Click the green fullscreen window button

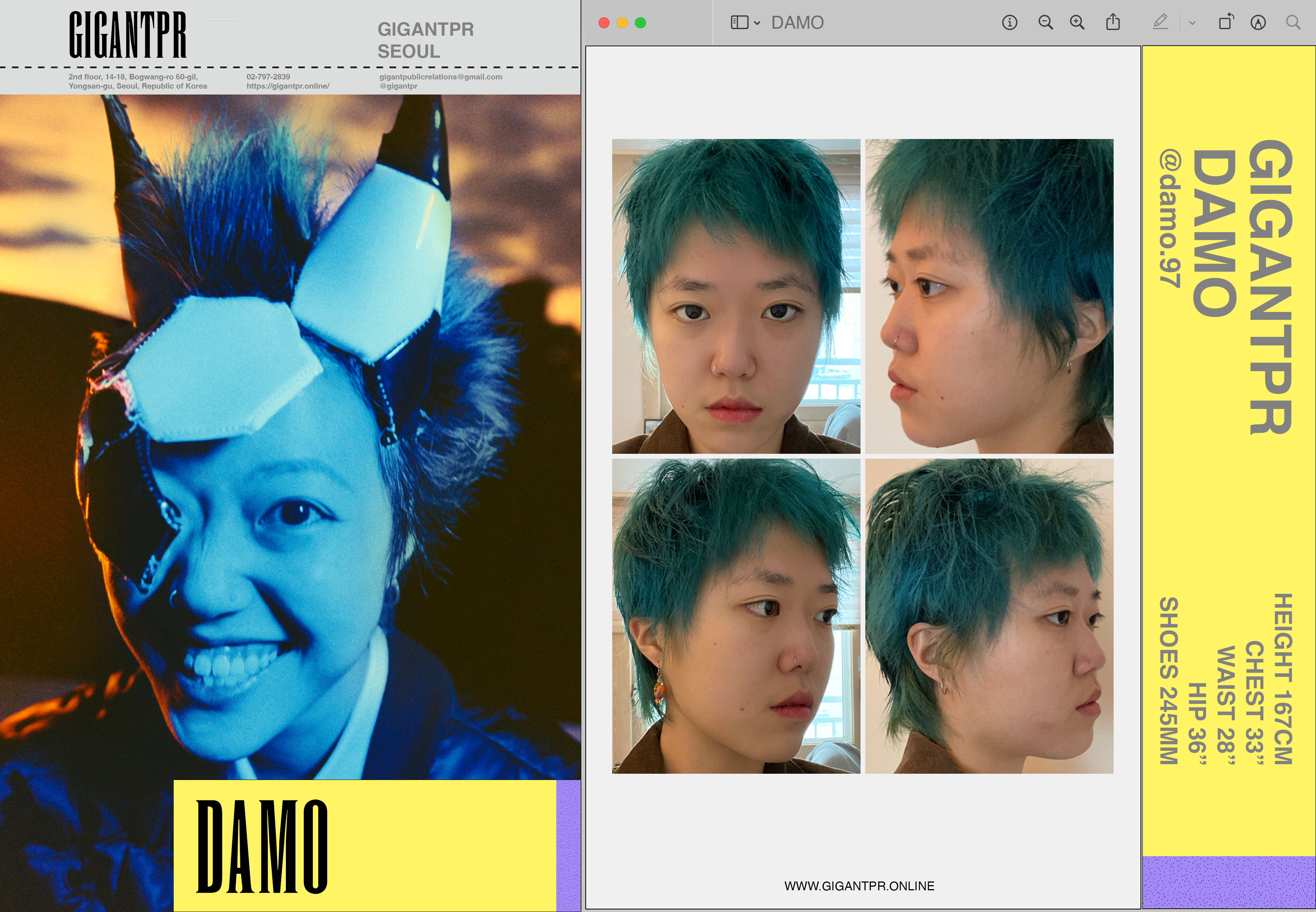coord(640,23)
